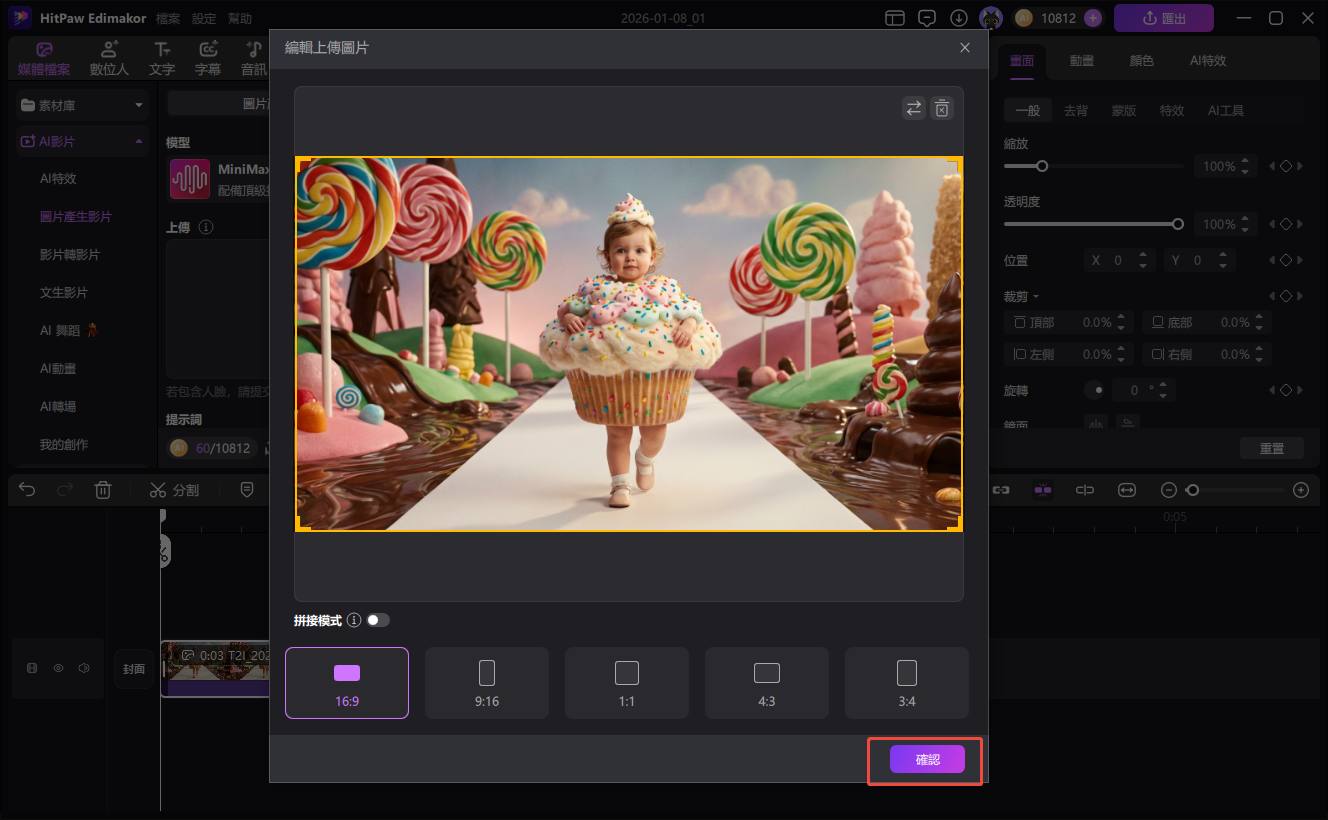Click the timeline zoom-in plus icon
Image resolution: width=1328 pixels, height=820 pixels.
(x=1300, y=490)
